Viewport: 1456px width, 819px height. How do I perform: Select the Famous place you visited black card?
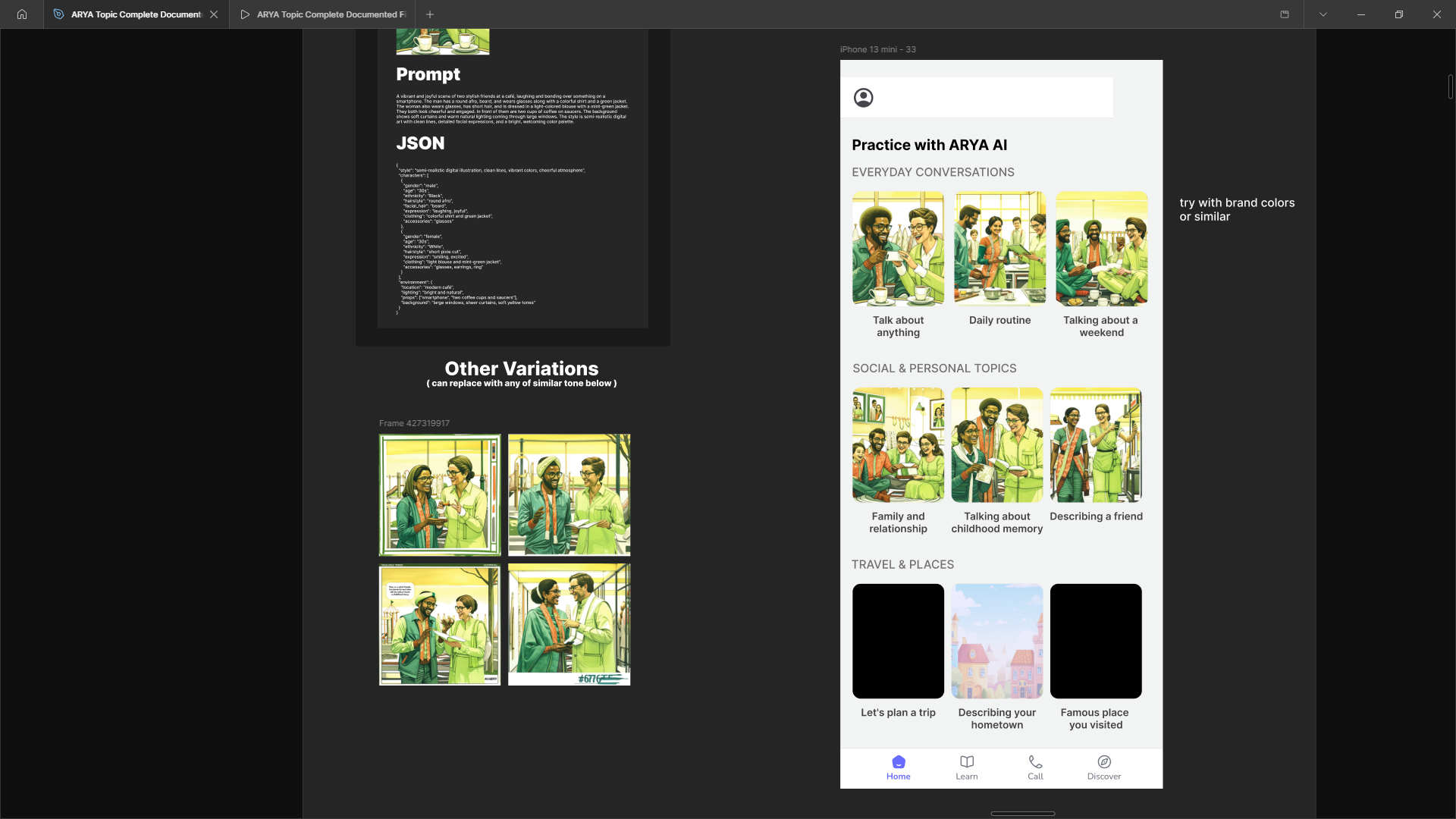1096,641
